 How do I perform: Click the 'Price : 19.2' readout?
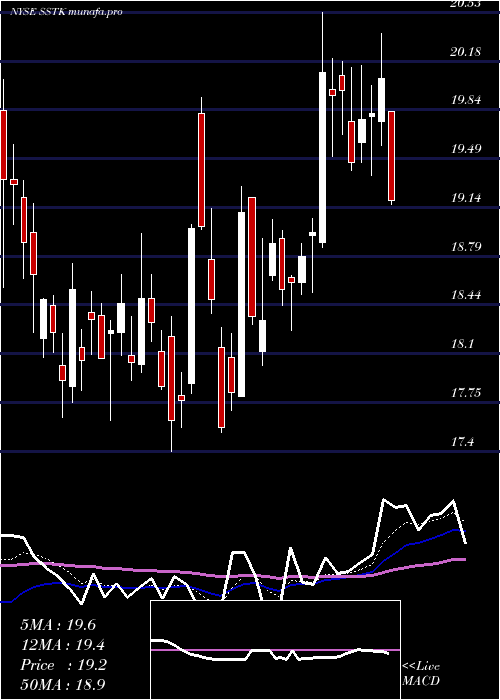[x=63, y=665]
